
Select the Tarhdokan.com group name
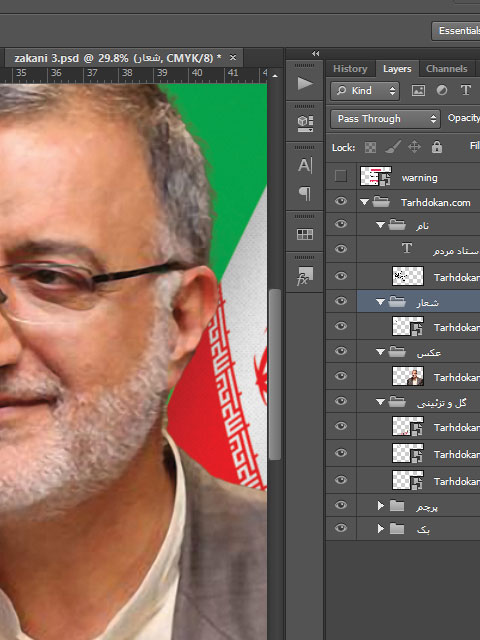pos(436,202)
